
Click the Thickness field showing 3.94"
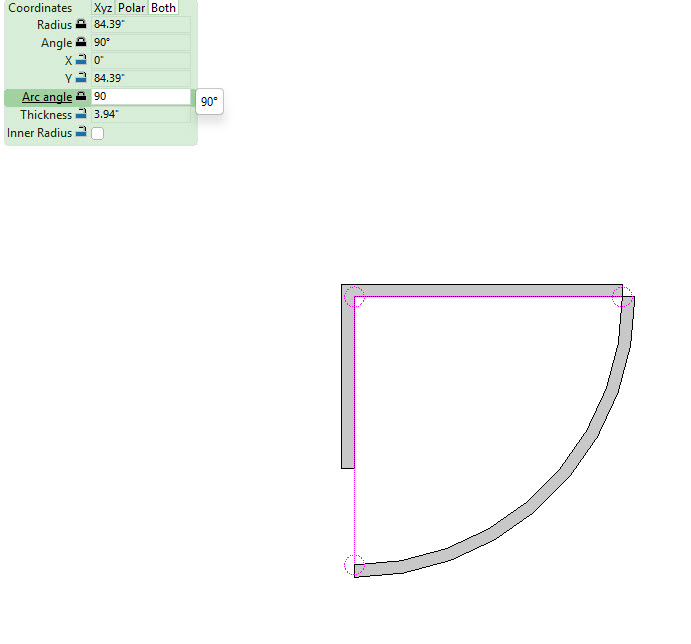pos(141,115)
